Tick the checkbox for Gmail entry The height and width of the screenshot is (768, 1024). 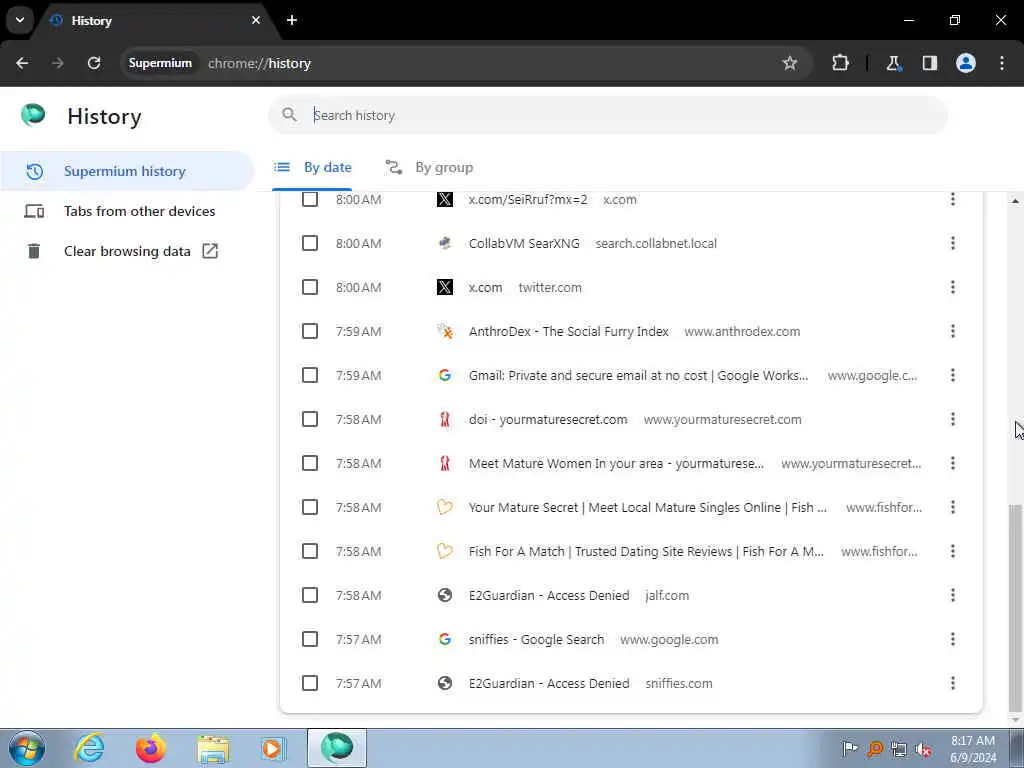310,375
